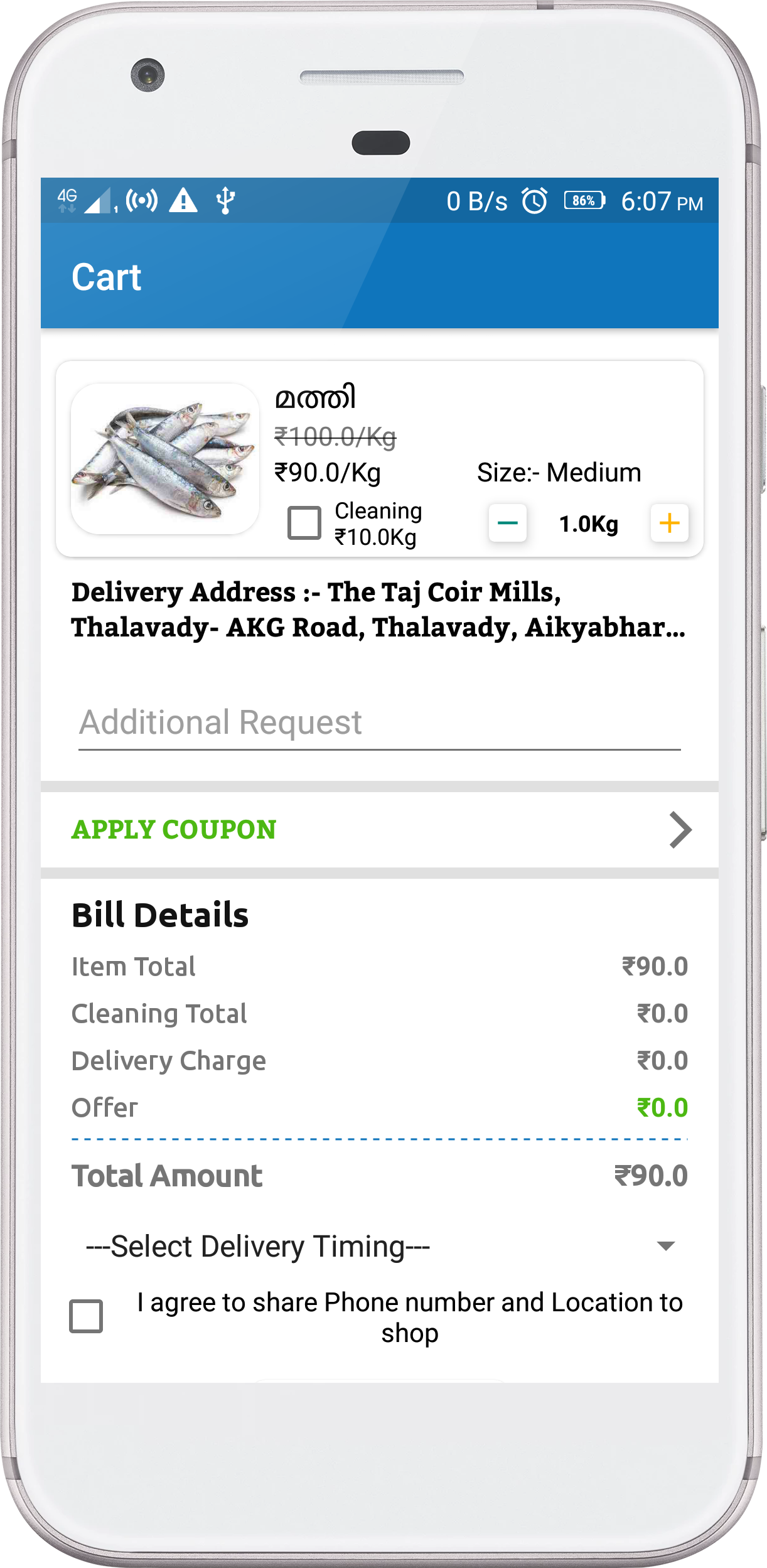Decrease quantity with the minus button
Image resolution: width=767 pixels, height=1568 pixels.
(x=507, y=523)
